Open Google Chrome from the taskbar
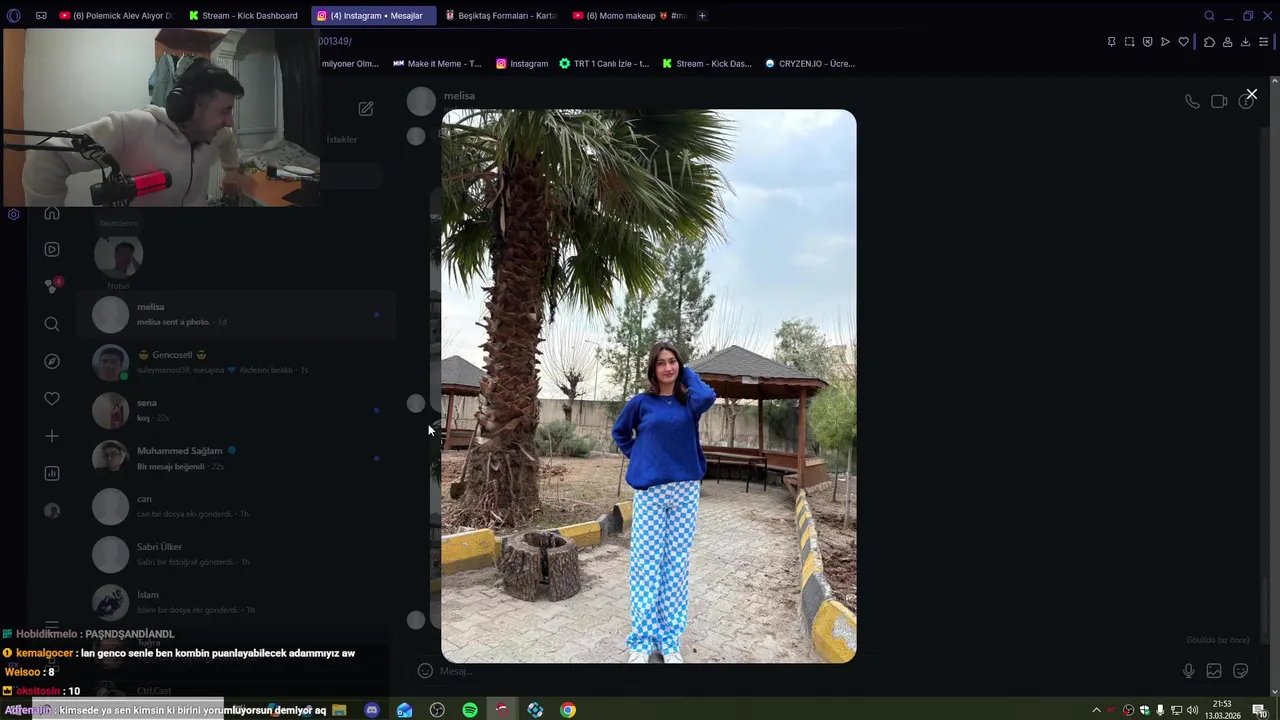 (x=568, y=710)
